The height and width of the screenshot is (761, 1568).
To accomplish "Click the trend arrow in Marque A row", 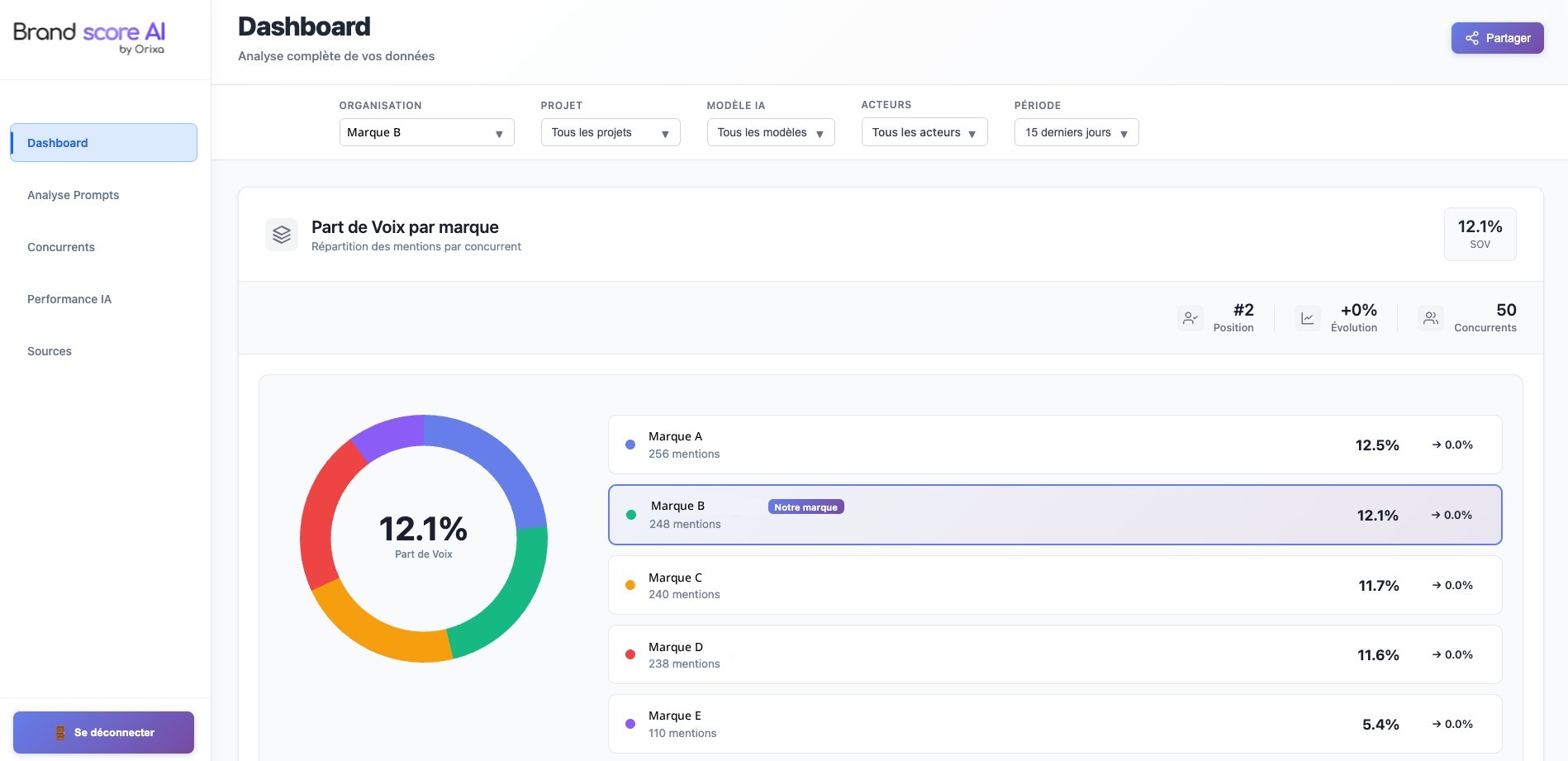I will pos(1437,445).
